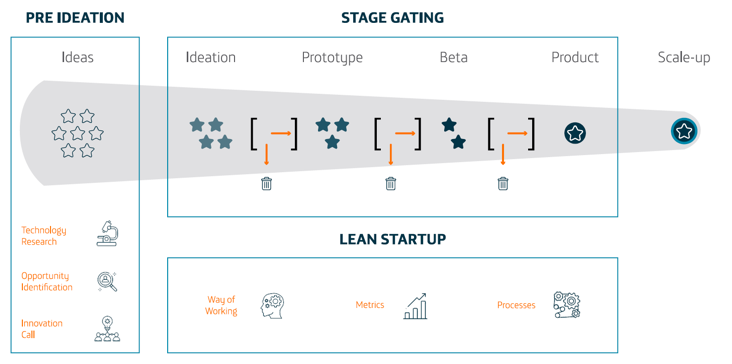
Task: Click the magnifier icon beside Opportunity Identification
Action: 107,281
